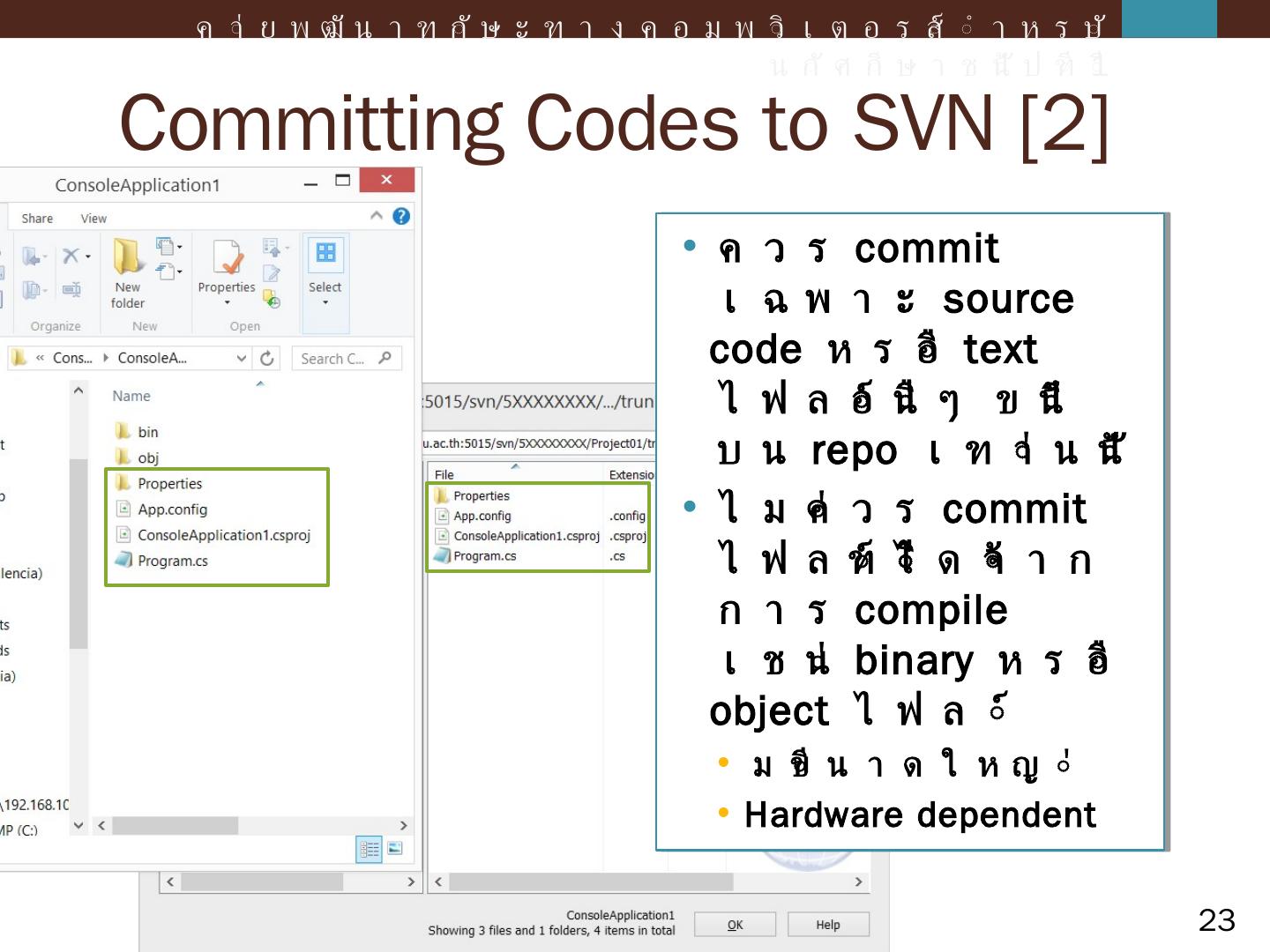Click the Open icon in the Open group
The height and width of the screenshot is (952, 1270).
click(x=272, y=247)
